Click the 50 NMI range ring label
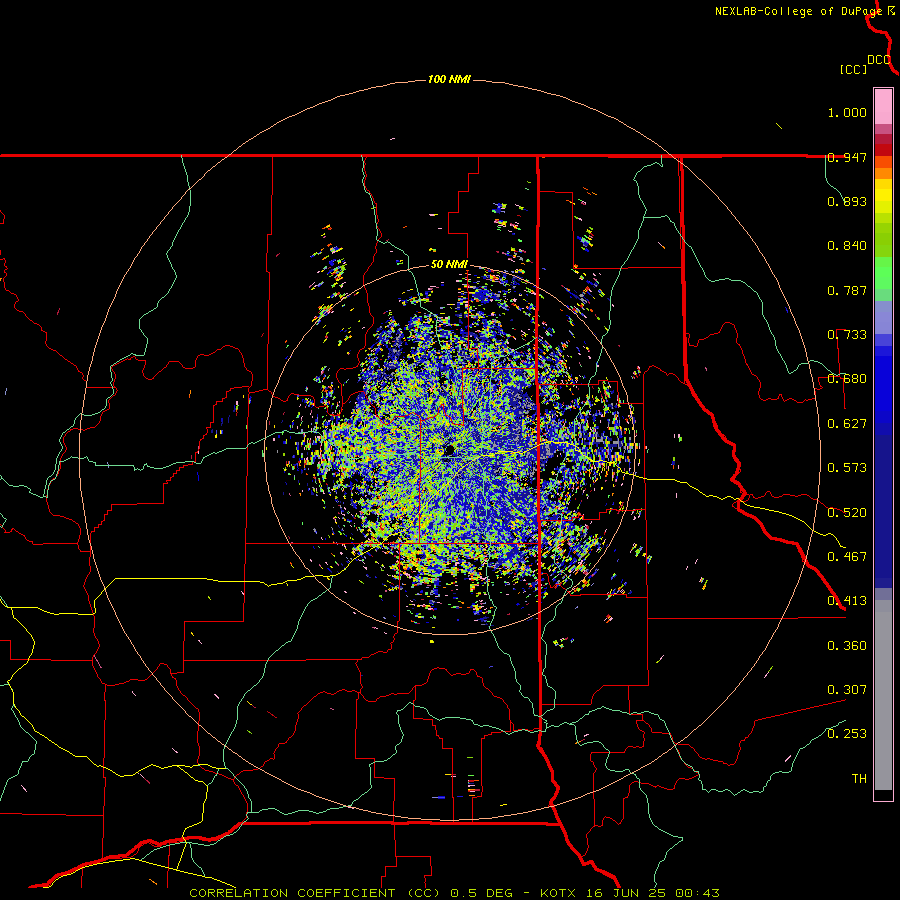Viewport: 900px width, 900px height. pos(449,265)
